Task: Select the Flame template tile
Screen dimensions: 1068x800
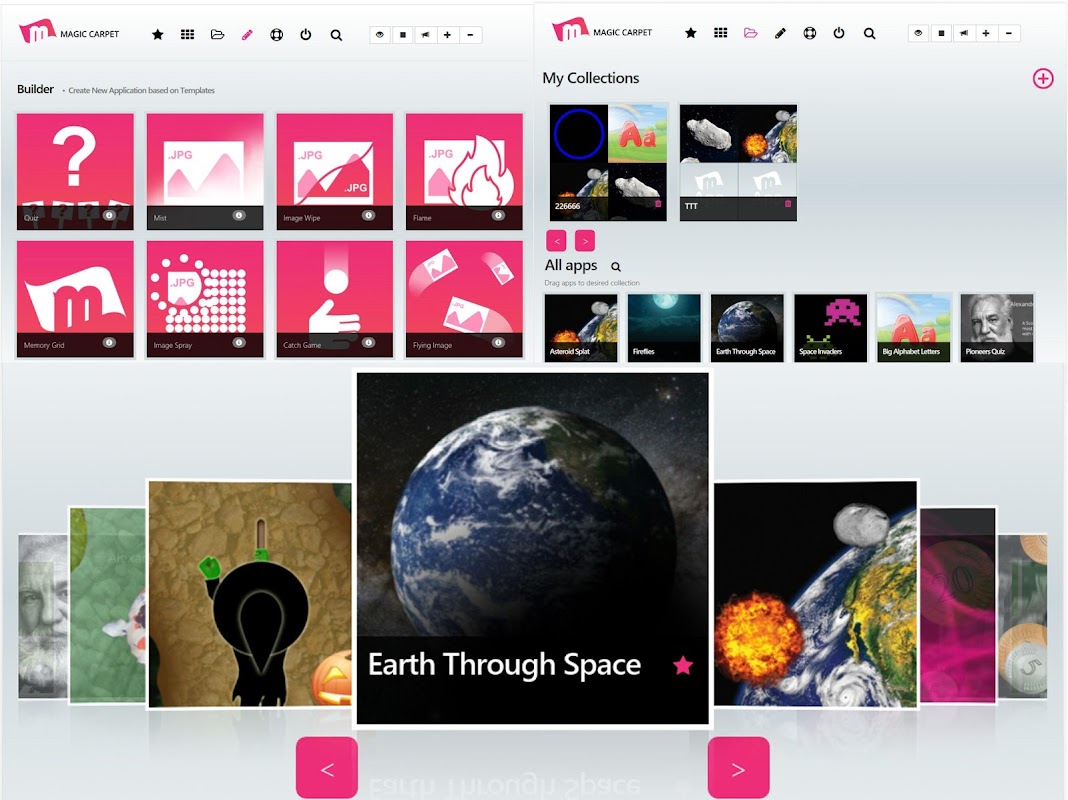Action: coord(464,171)
